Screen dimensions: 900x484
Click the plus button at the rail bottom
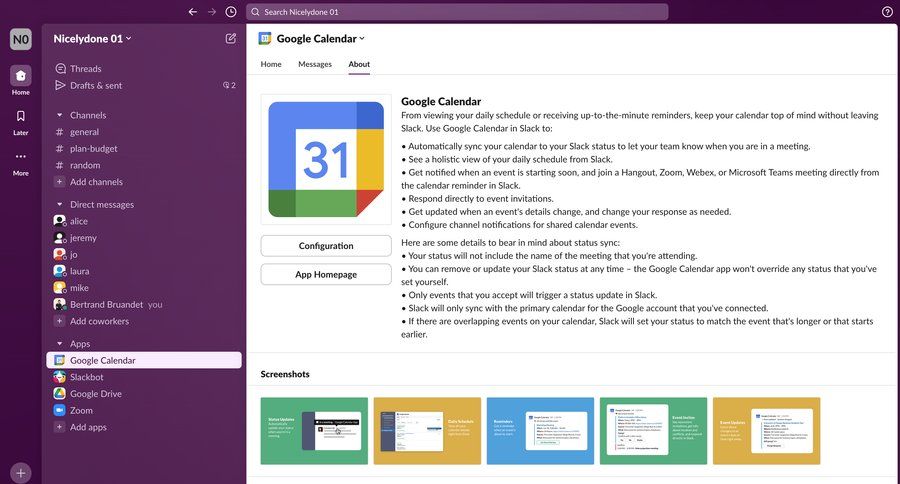[21, 473]
